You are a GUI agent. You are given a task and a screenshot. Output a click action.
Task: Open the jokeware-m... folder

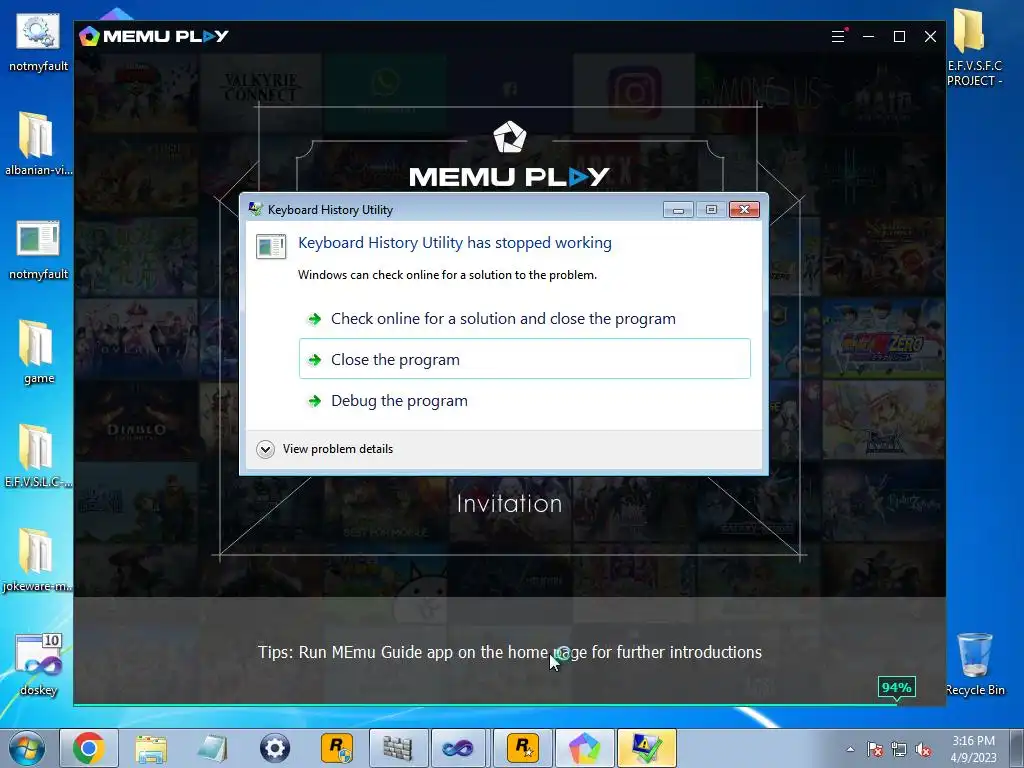click(38, 560)
